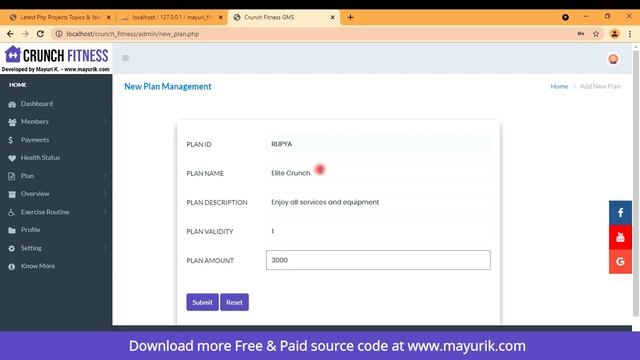This screenshot has width=640, height=360.
Task: Go forward in browser
Action: pos(25,34)
